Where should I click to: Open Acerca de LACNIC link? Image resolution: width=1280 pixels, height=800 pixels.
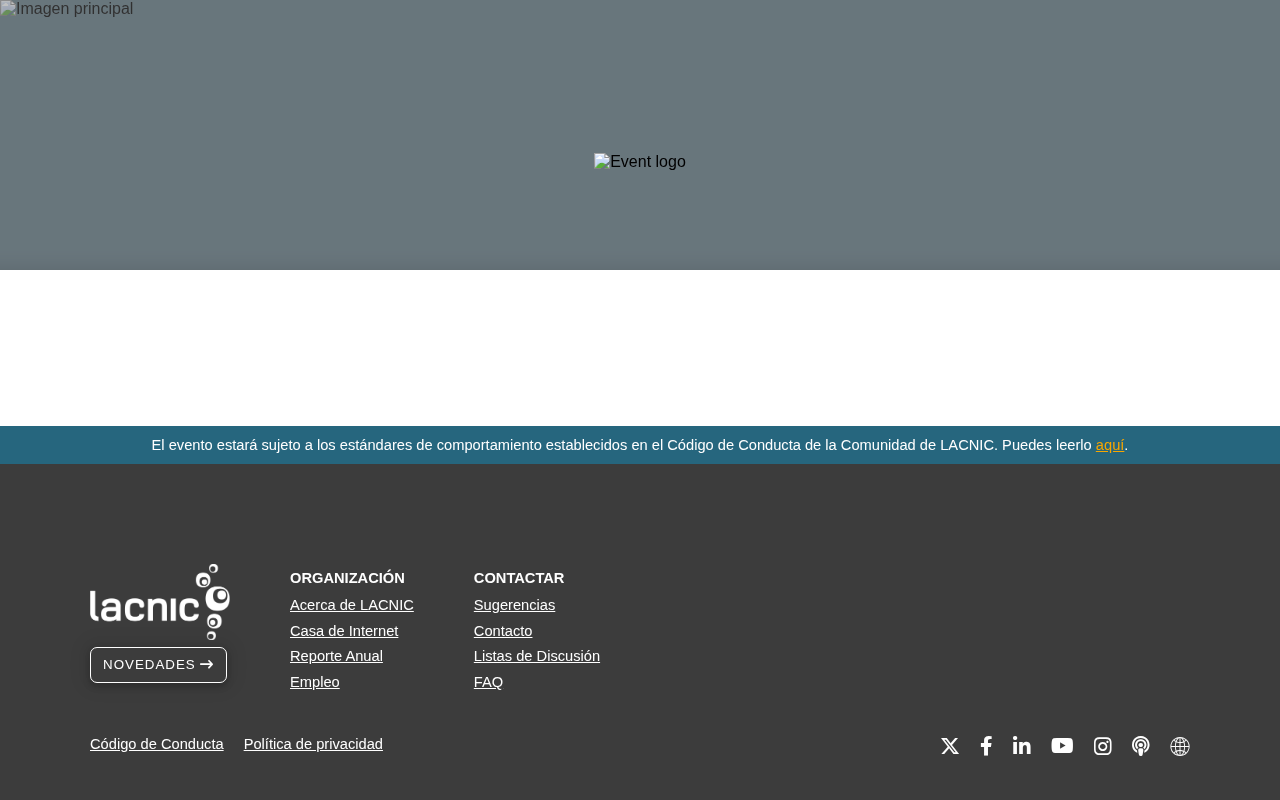tap(352, 605)
